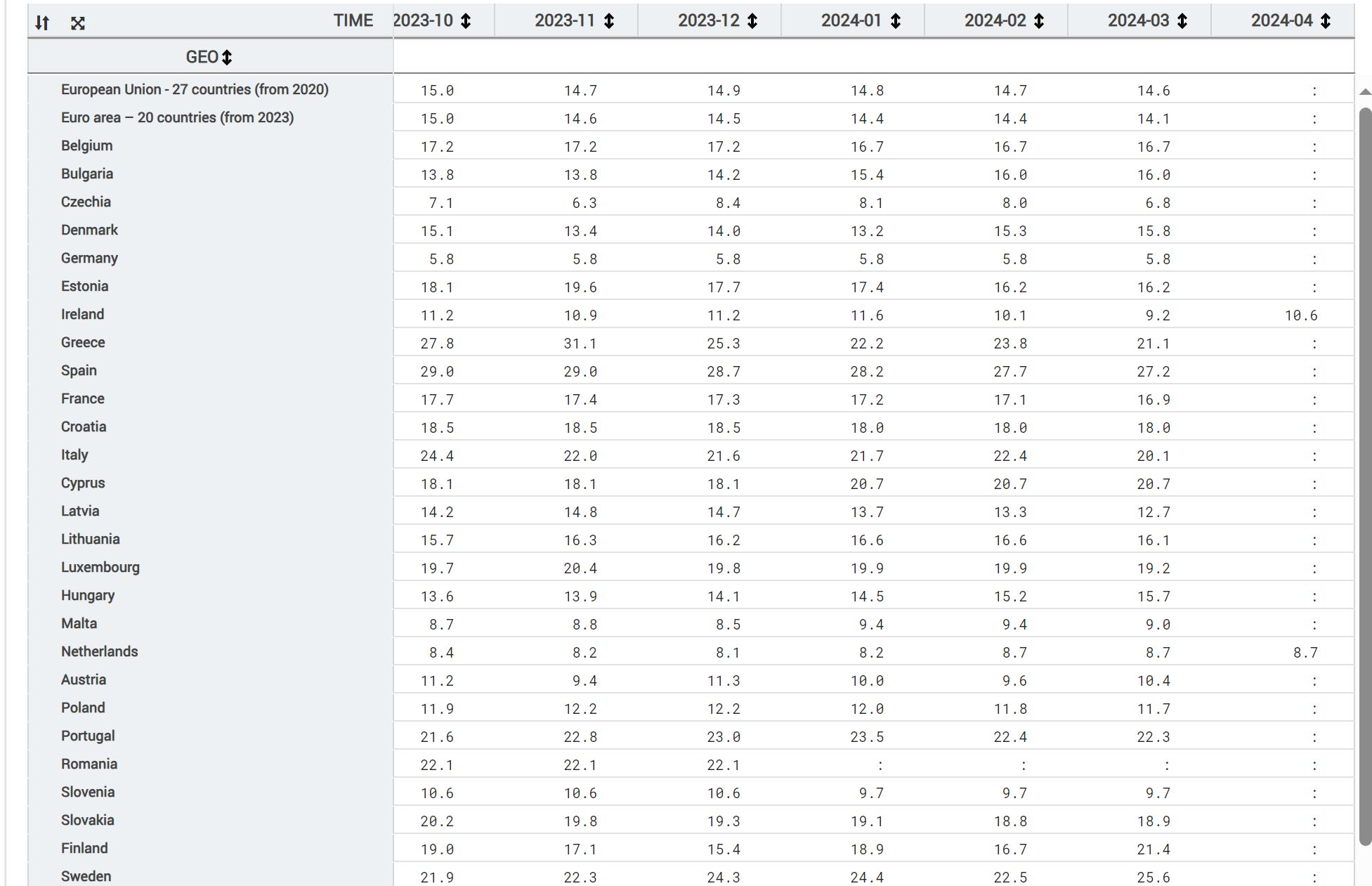Screen dimensions: 1372x886
Task: Click the GEO dimension header label
Action: 202,58
